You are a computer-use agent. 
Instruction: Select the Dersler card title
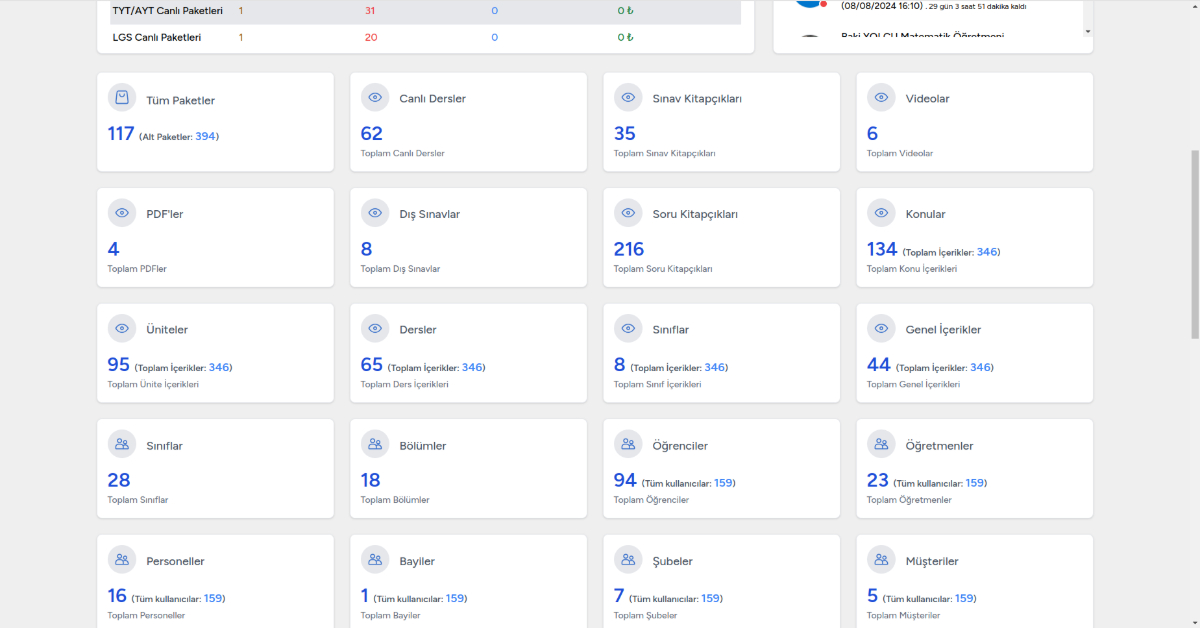click(418, 330)
